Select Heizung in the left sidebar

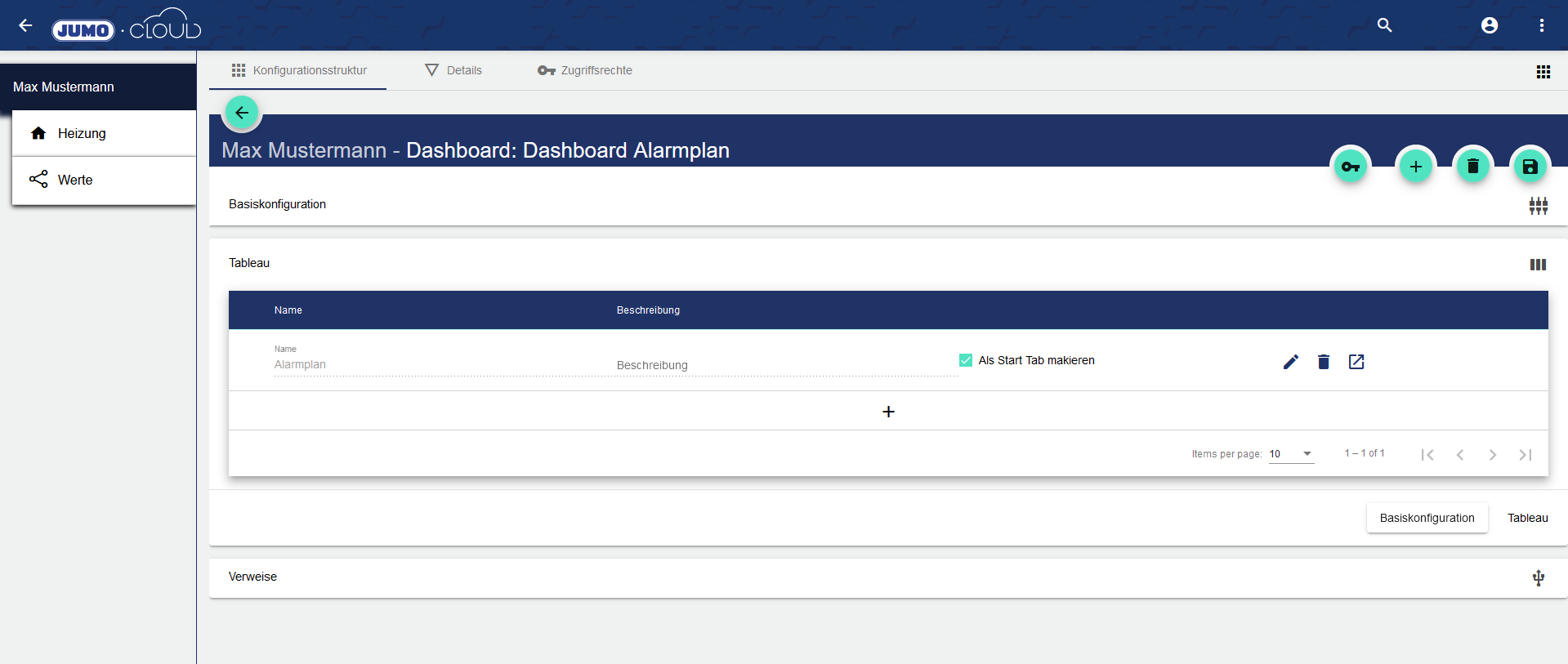coord(82,133)
